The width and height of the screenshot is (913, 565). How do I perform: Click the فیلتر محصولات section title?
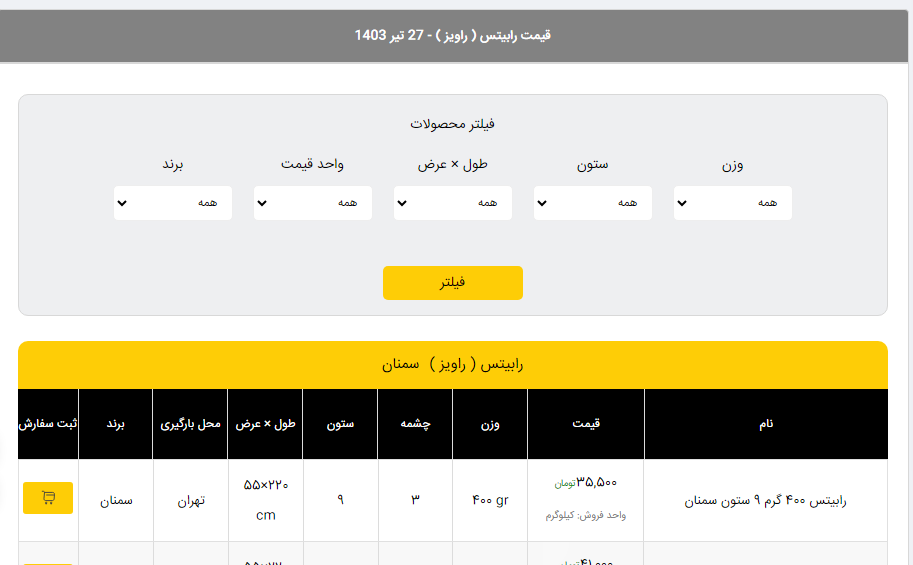[452, 124]
